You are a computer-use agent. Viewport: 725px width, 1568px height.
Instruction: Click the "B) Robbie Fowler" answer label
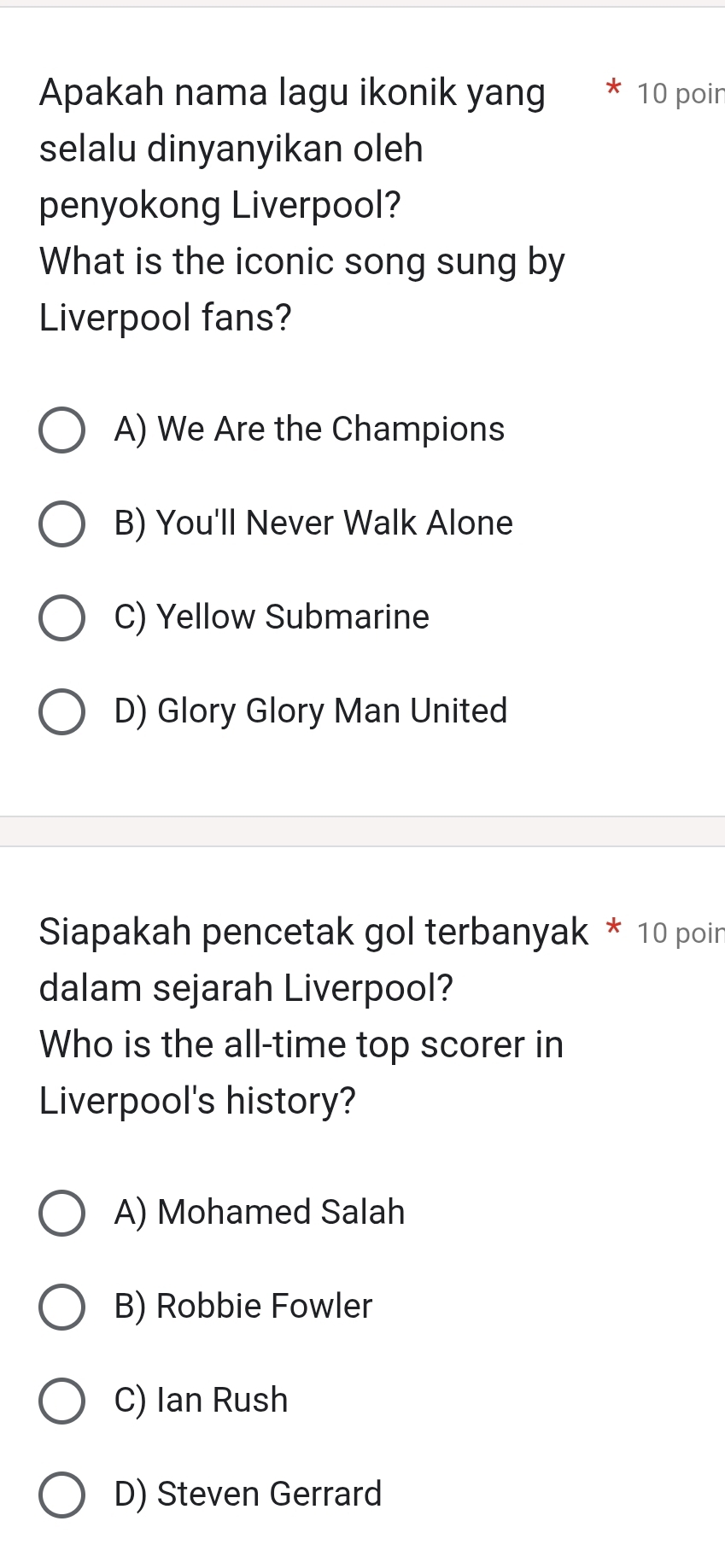(x=243, y=1306)
